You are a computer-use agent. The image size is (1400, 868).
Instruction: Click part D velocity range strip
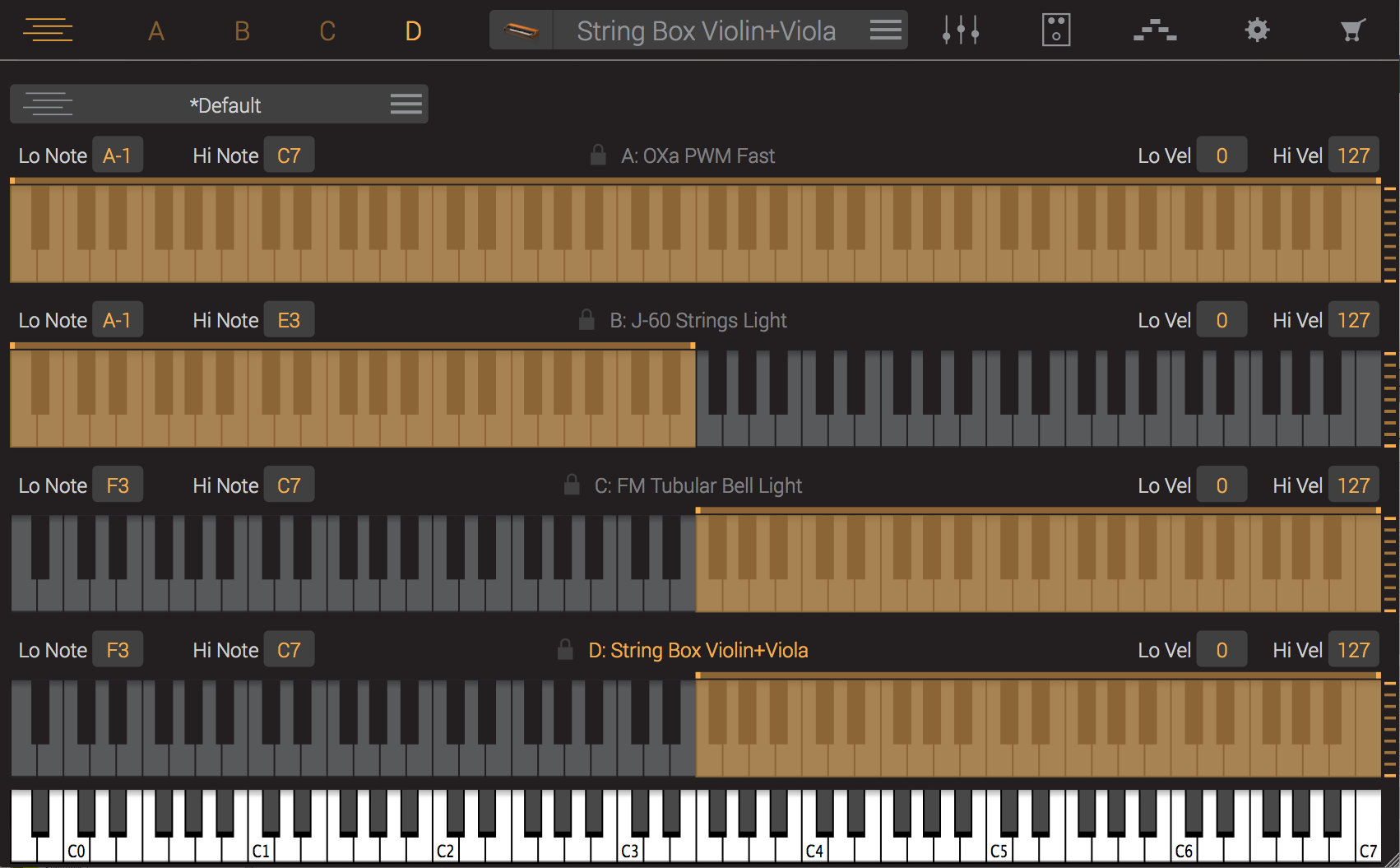(x=1390, y=729)
